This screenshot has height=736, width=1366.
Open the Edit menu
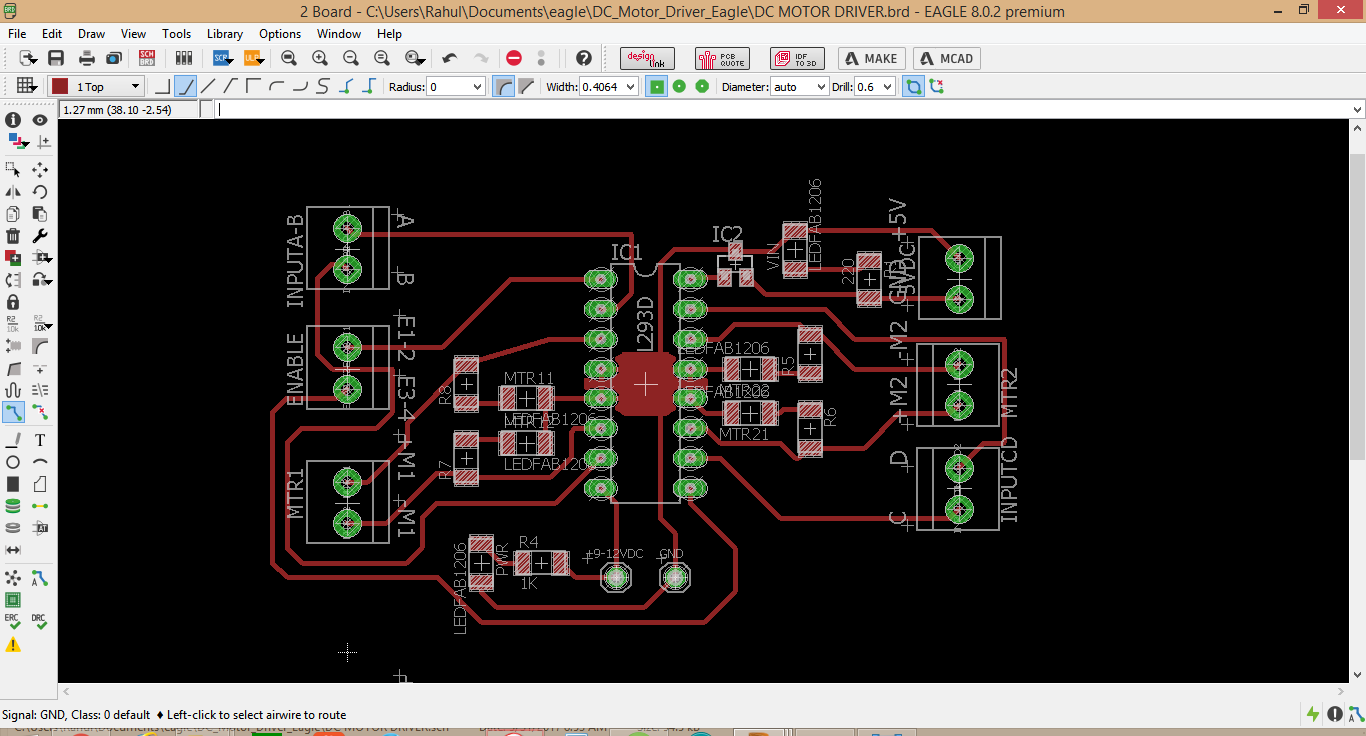(52, 33)
